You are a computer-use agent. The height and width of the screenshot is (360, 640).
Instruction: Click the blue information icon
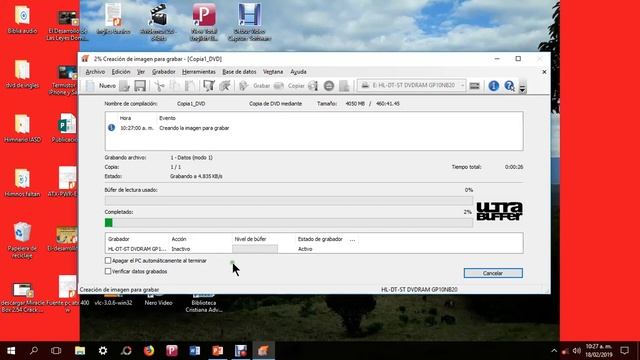coord(493,86)
